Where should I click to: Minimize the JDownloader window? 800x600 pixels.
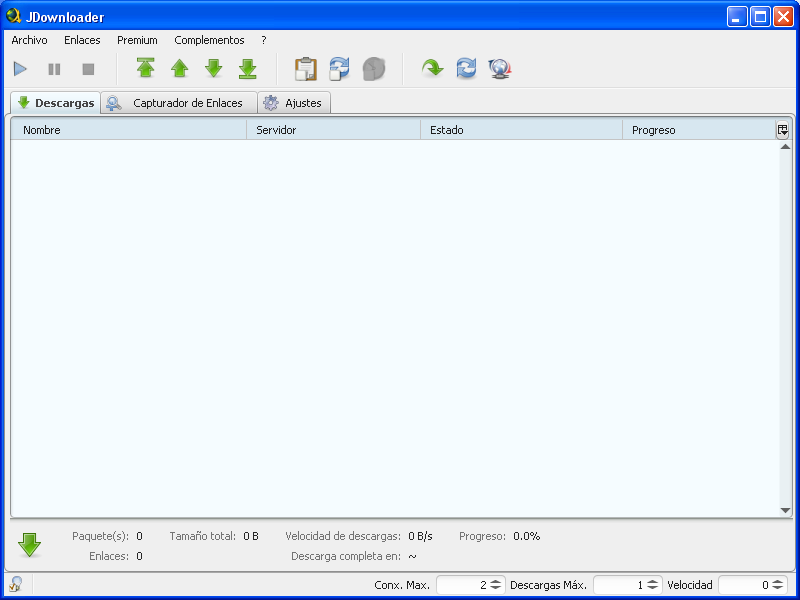(x=736, y=17)
